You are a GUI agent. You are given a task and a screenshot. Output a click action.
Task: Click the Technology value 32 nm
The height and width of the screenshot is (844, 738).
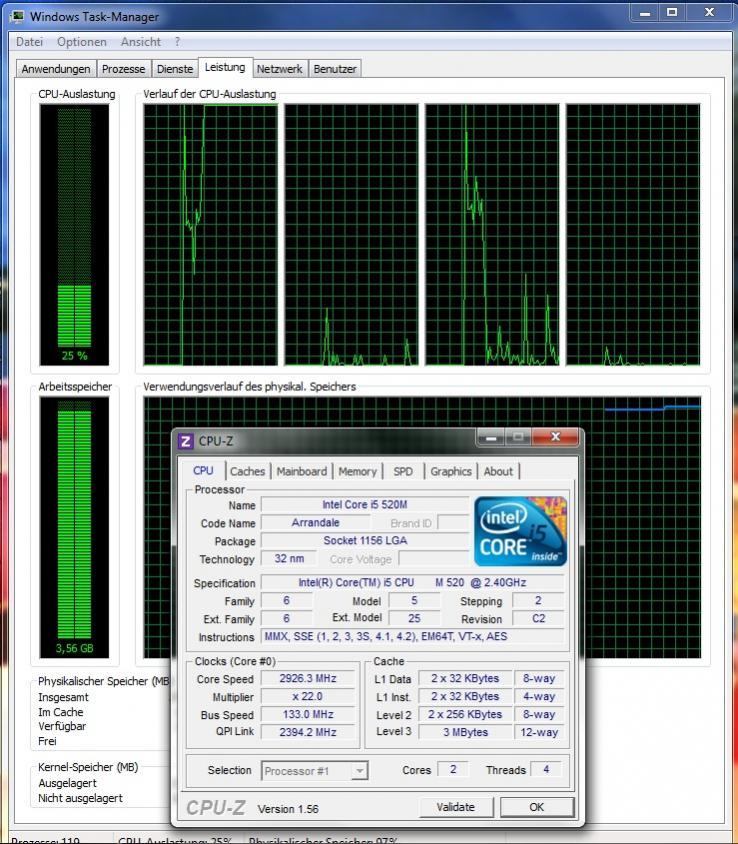click(x=289, y=559)
